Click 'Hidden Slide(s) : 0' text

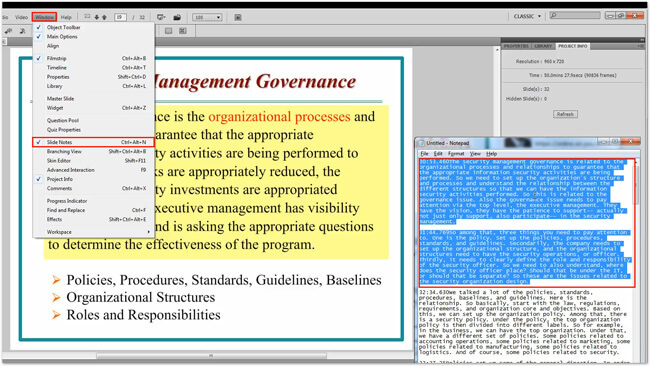point(526,99)
